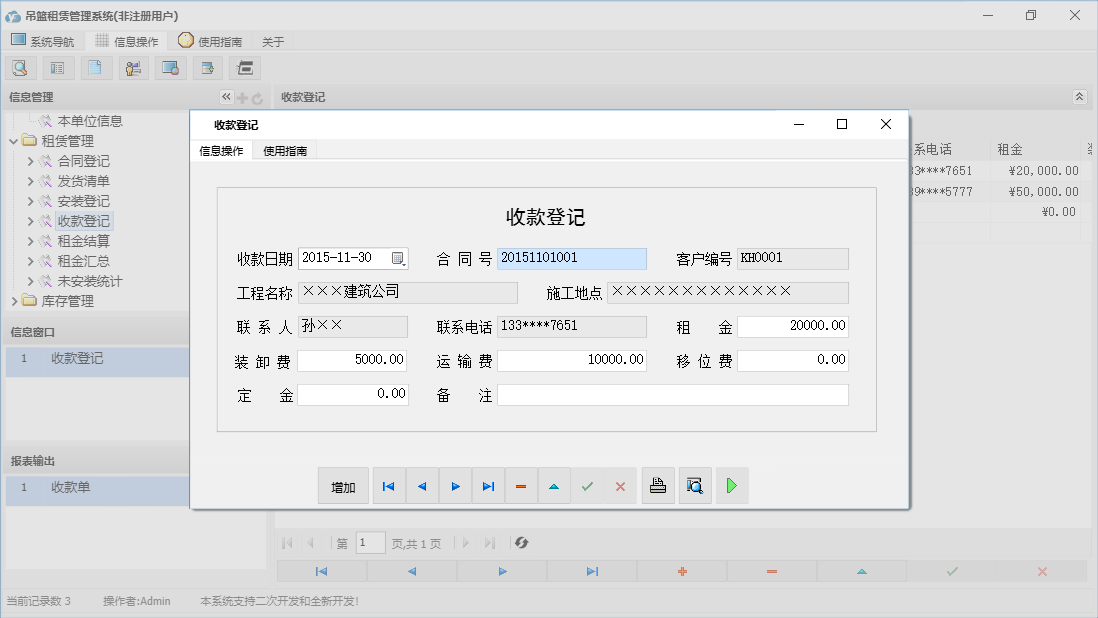Confirm changes with the green checkmark
Screen dimensions: 1098x618
coord(588,485)
